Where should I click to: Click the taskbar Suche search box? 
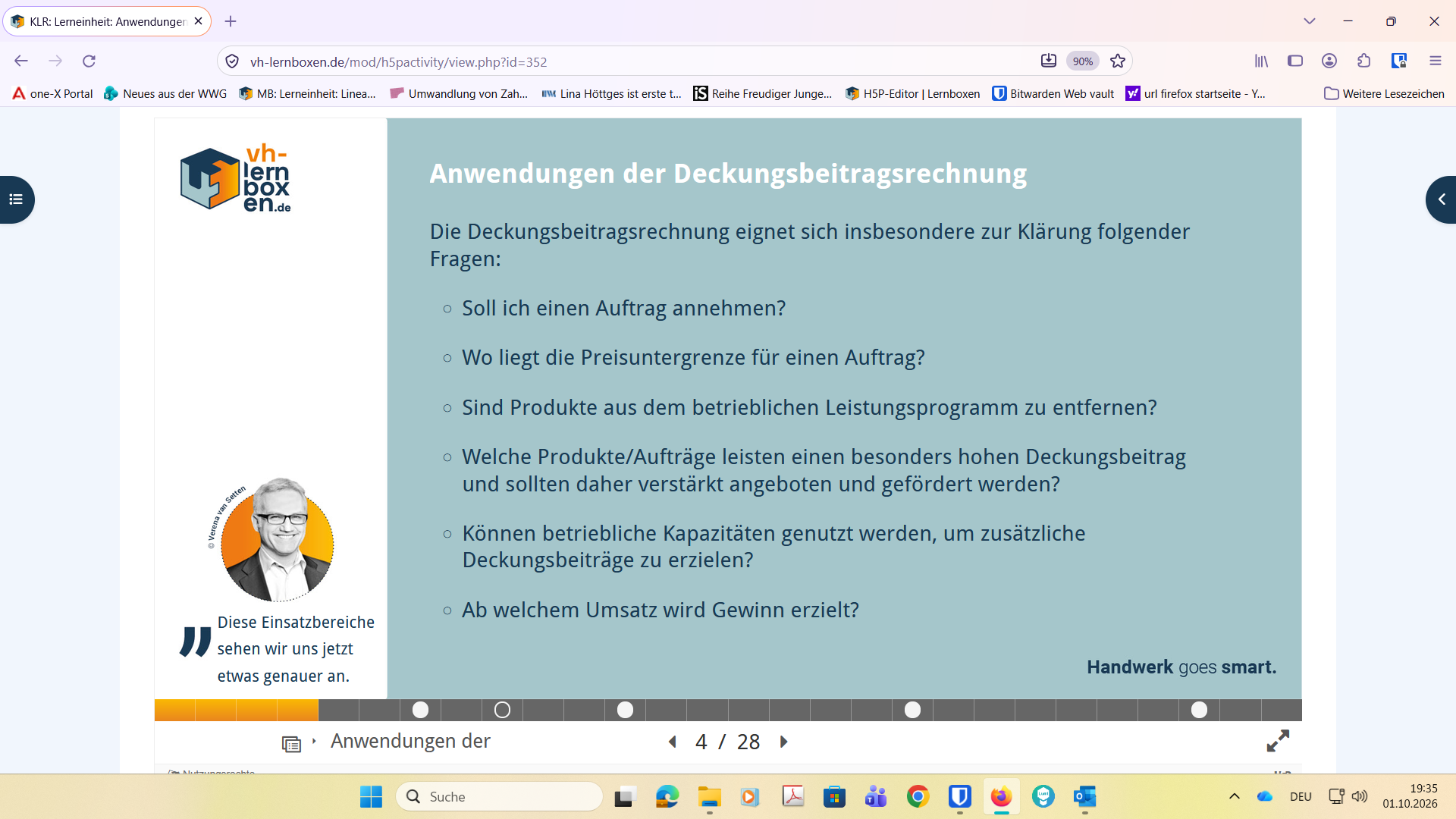point(500,796)
